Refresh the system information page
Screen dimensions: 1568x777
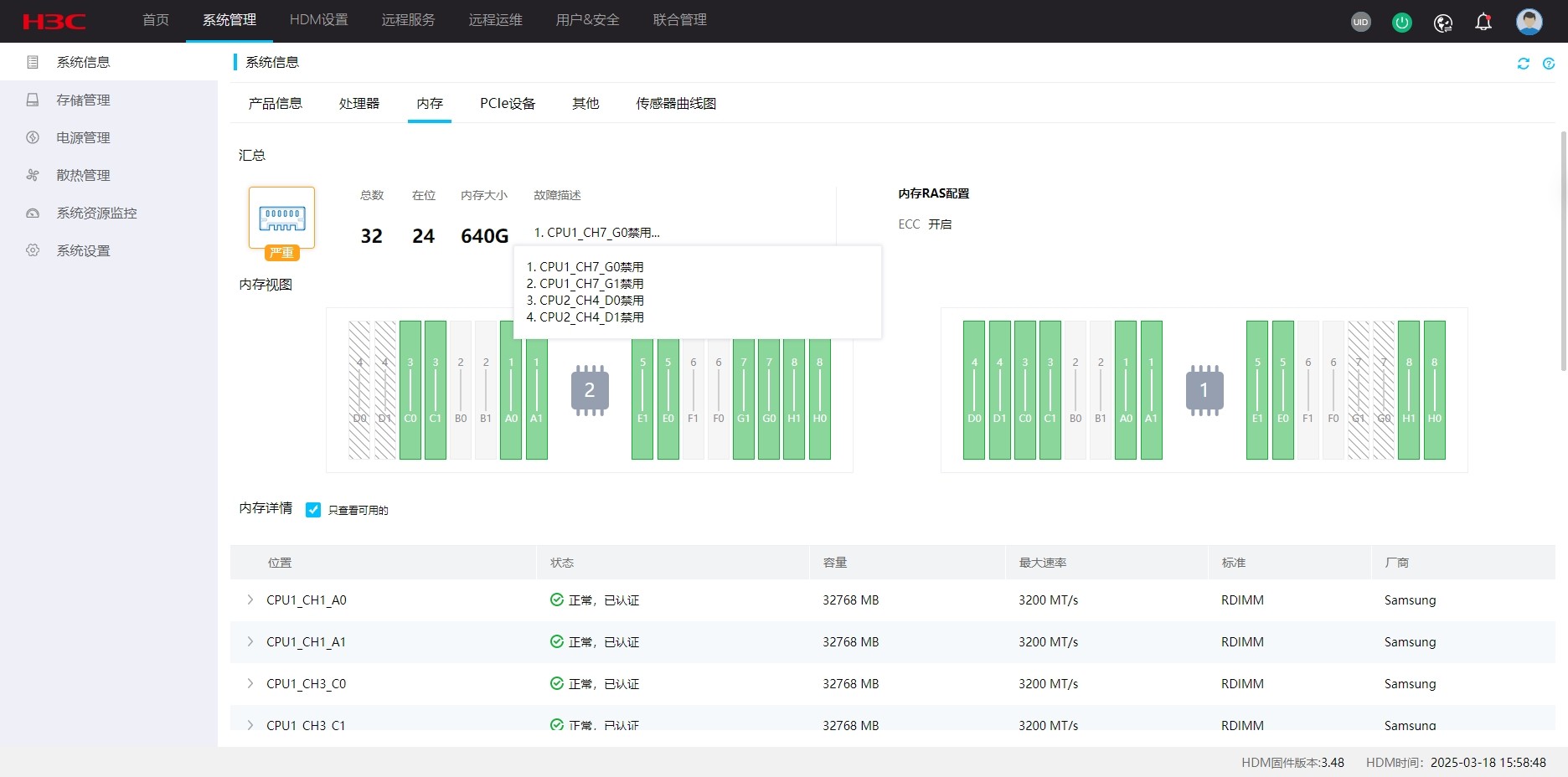[1523, 64]
